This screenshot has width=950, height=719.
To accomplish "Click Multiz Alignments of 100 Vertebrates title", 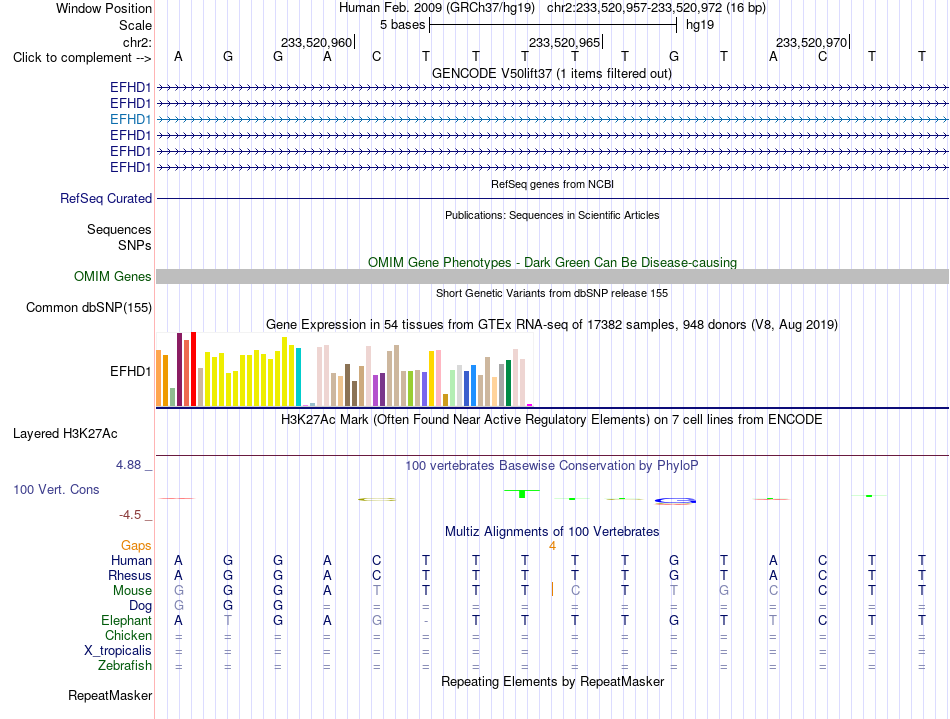I will click(552, 531).
